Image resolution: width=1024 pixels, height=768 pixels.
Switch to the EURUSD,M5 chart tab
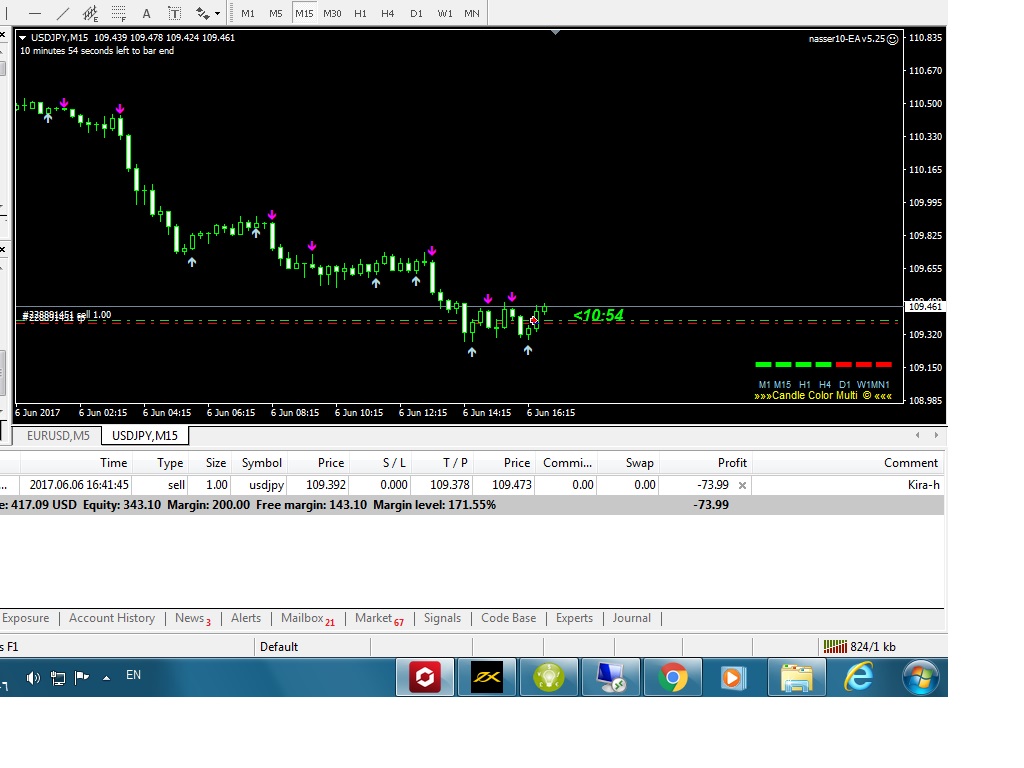click(58, 436)
